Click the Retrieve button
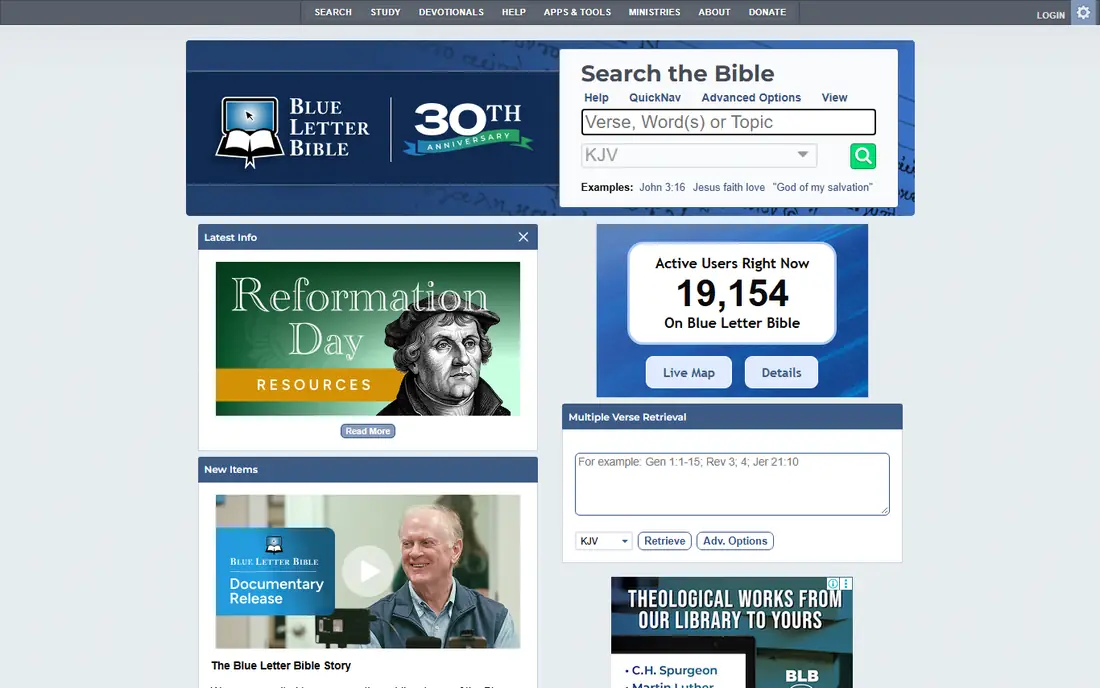This screenshot has width=1100, height=688. click(664, 541)
